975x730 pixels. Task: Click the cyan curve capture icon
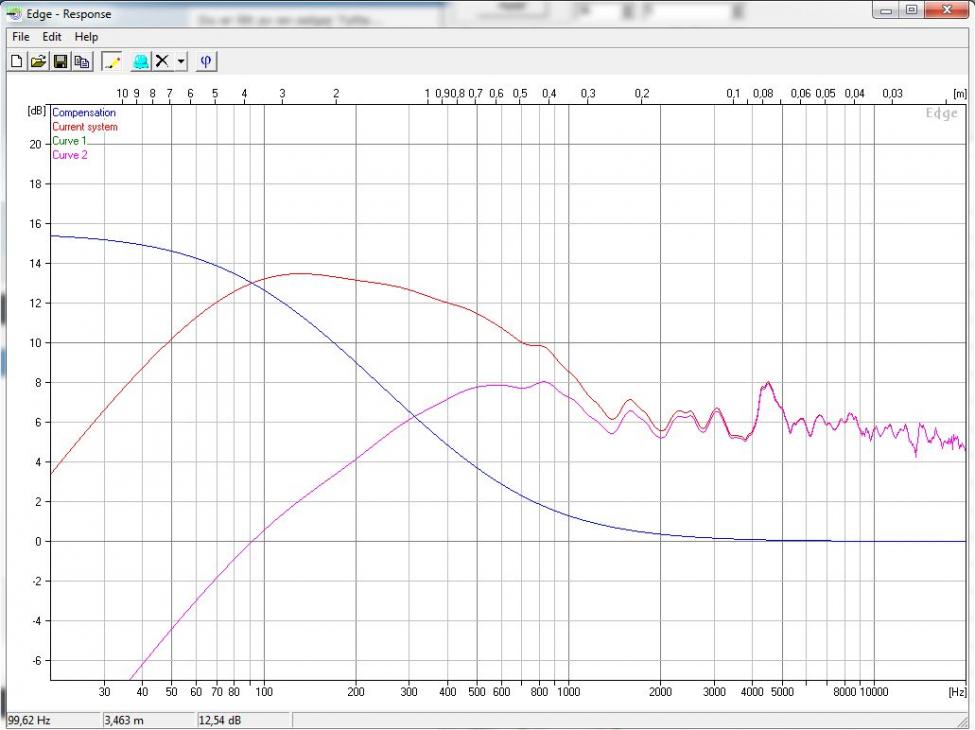141,62
